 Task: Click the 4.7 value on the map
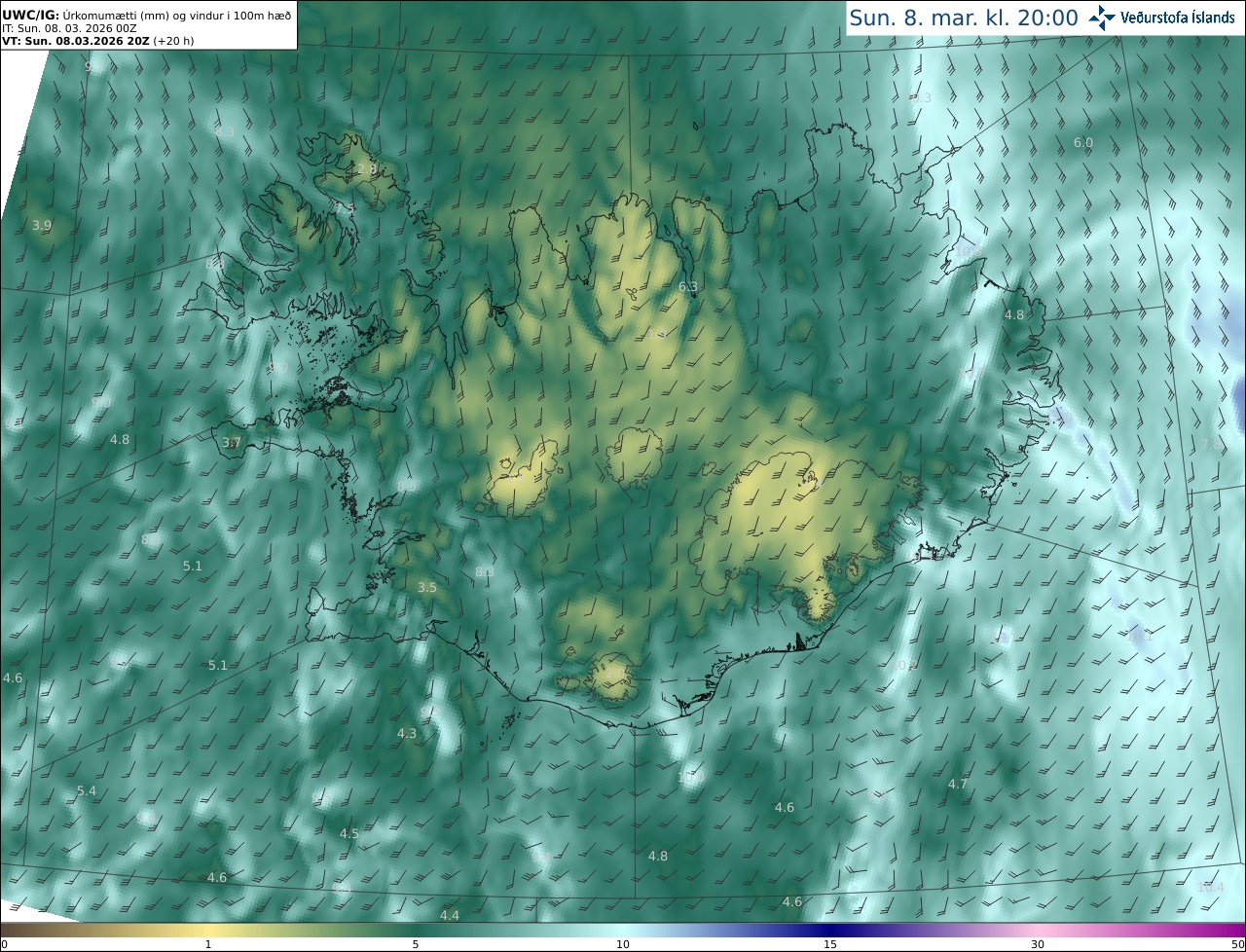click(x=958, y=784)
